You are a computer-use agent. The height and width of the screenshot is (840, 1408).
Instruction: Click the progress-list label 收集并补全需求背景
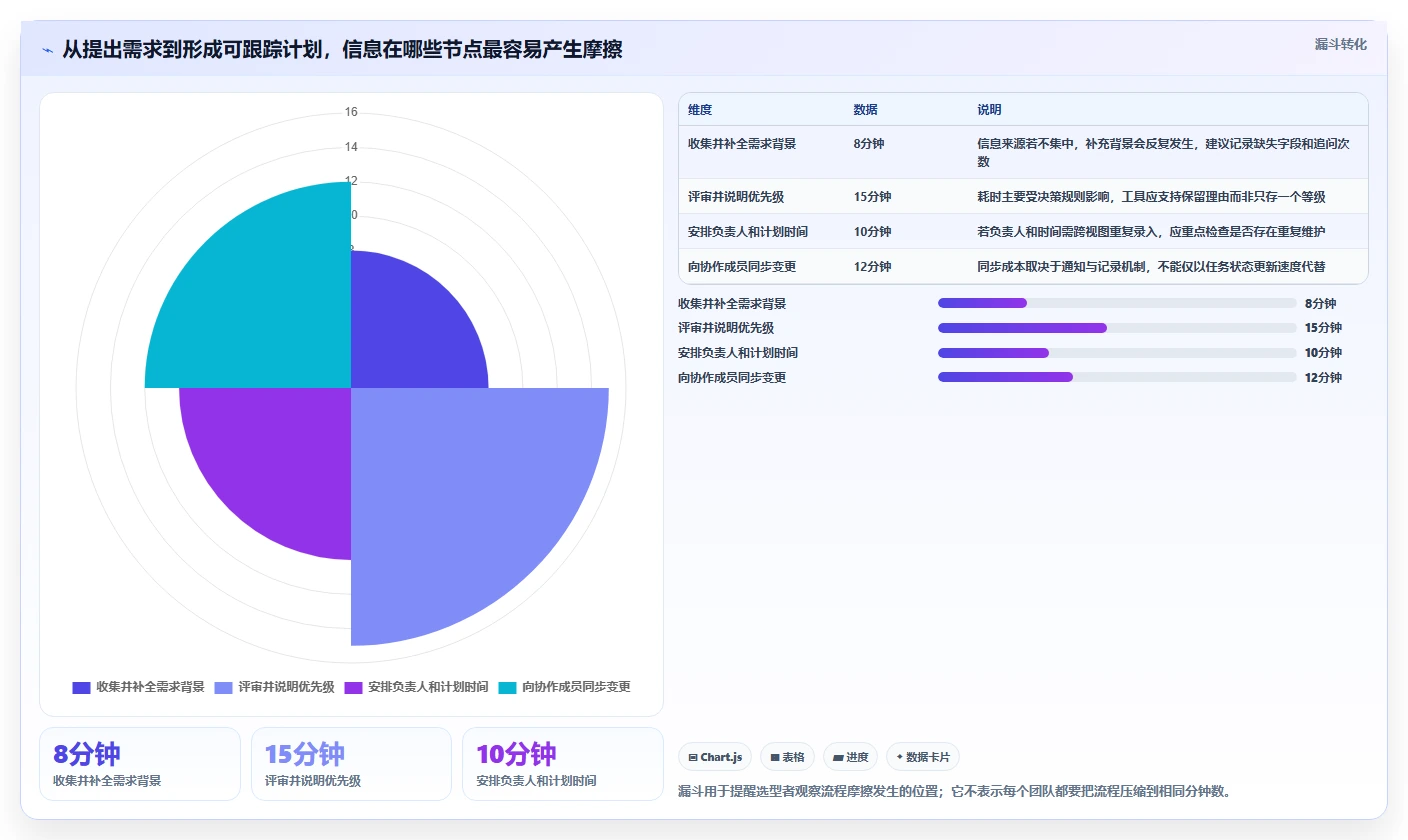732,303
